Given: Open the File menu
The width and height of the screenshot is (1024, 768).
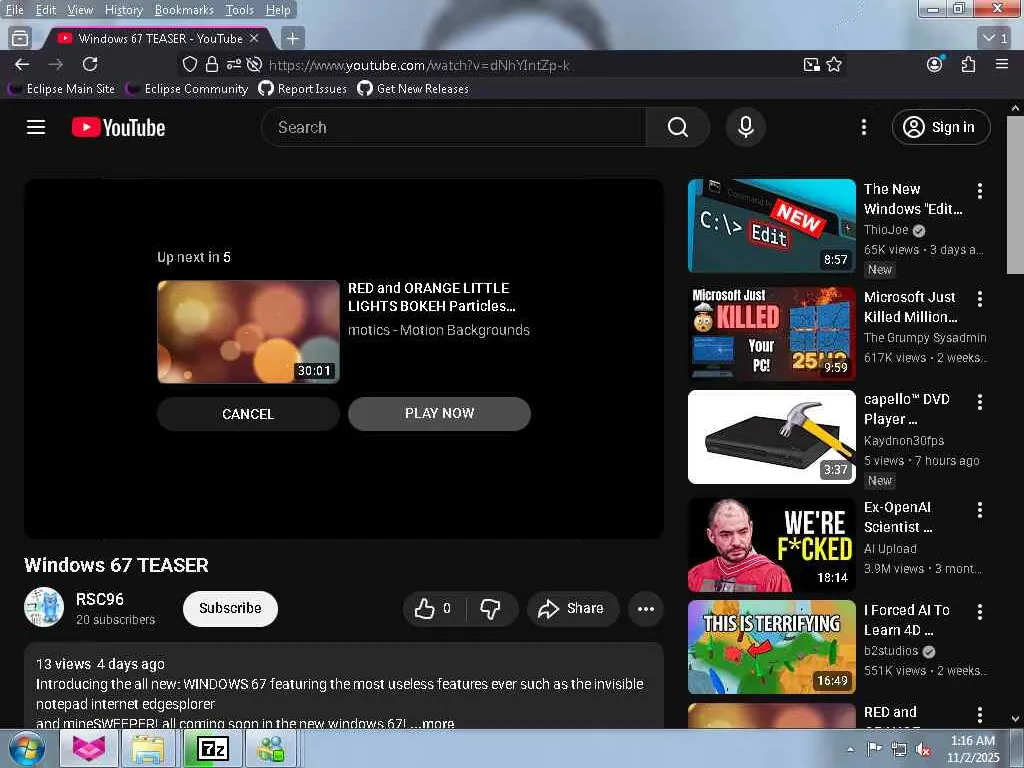Looking at the screenshot, I should (14, 10).
